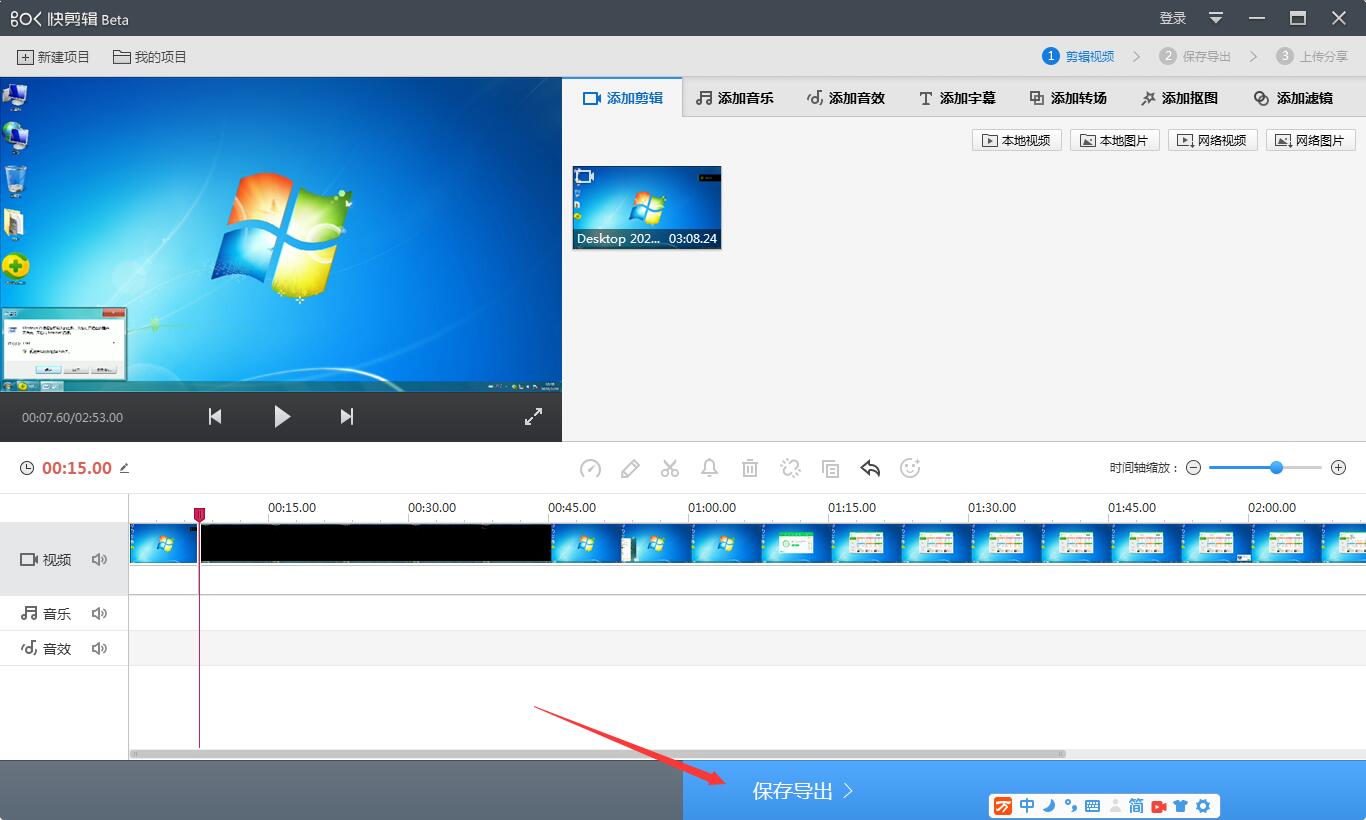Open the speed adjustment gauge tool
Screen dimensions: 1366x820
tap(590, 468)
